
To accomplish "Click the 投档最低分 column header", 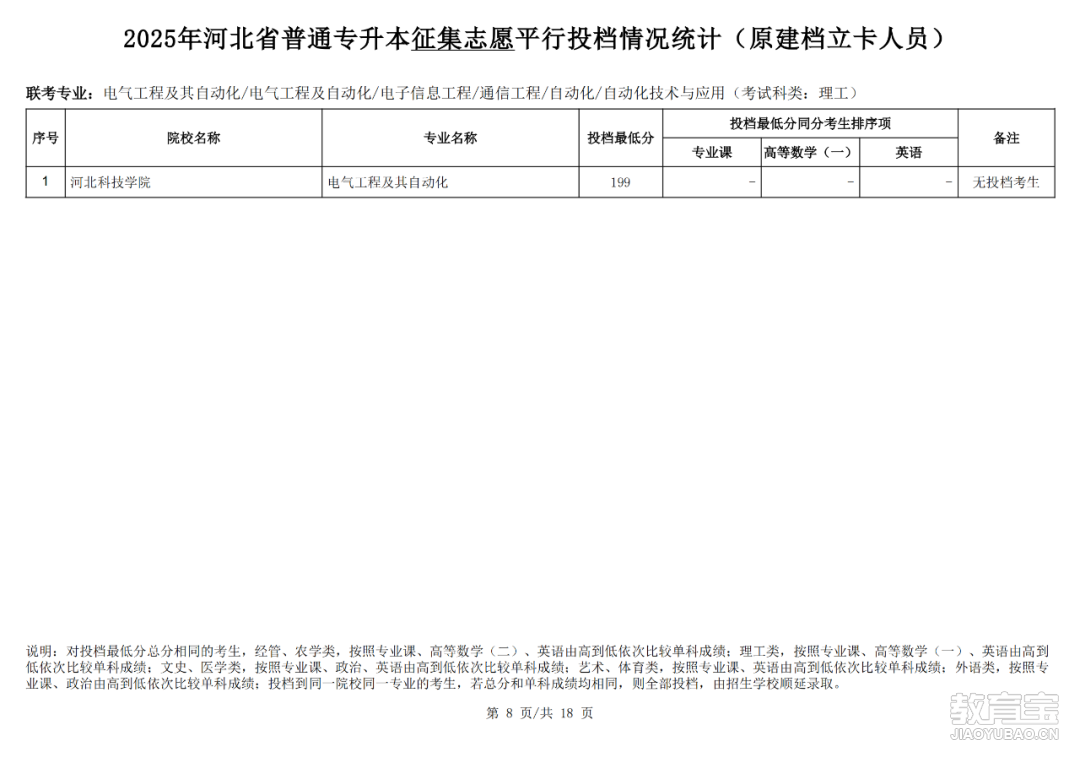I will click(621, 138).
